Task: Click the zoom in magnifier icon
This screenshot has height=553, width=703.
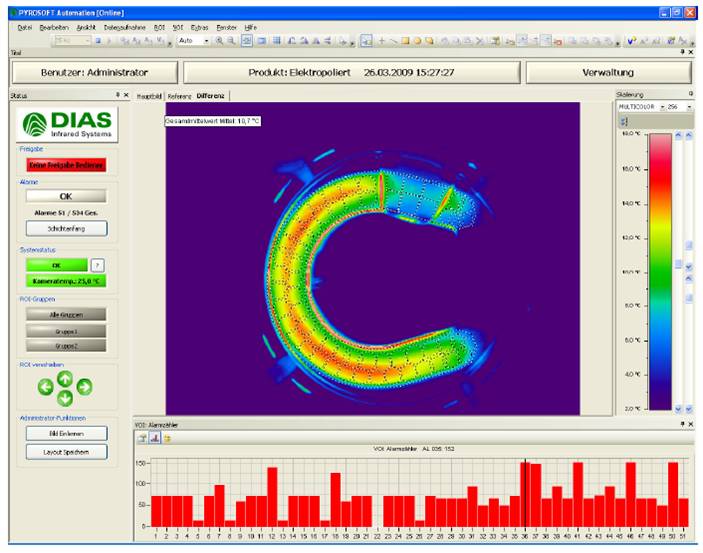Action: pyautogui.click(x=219, y=41)
